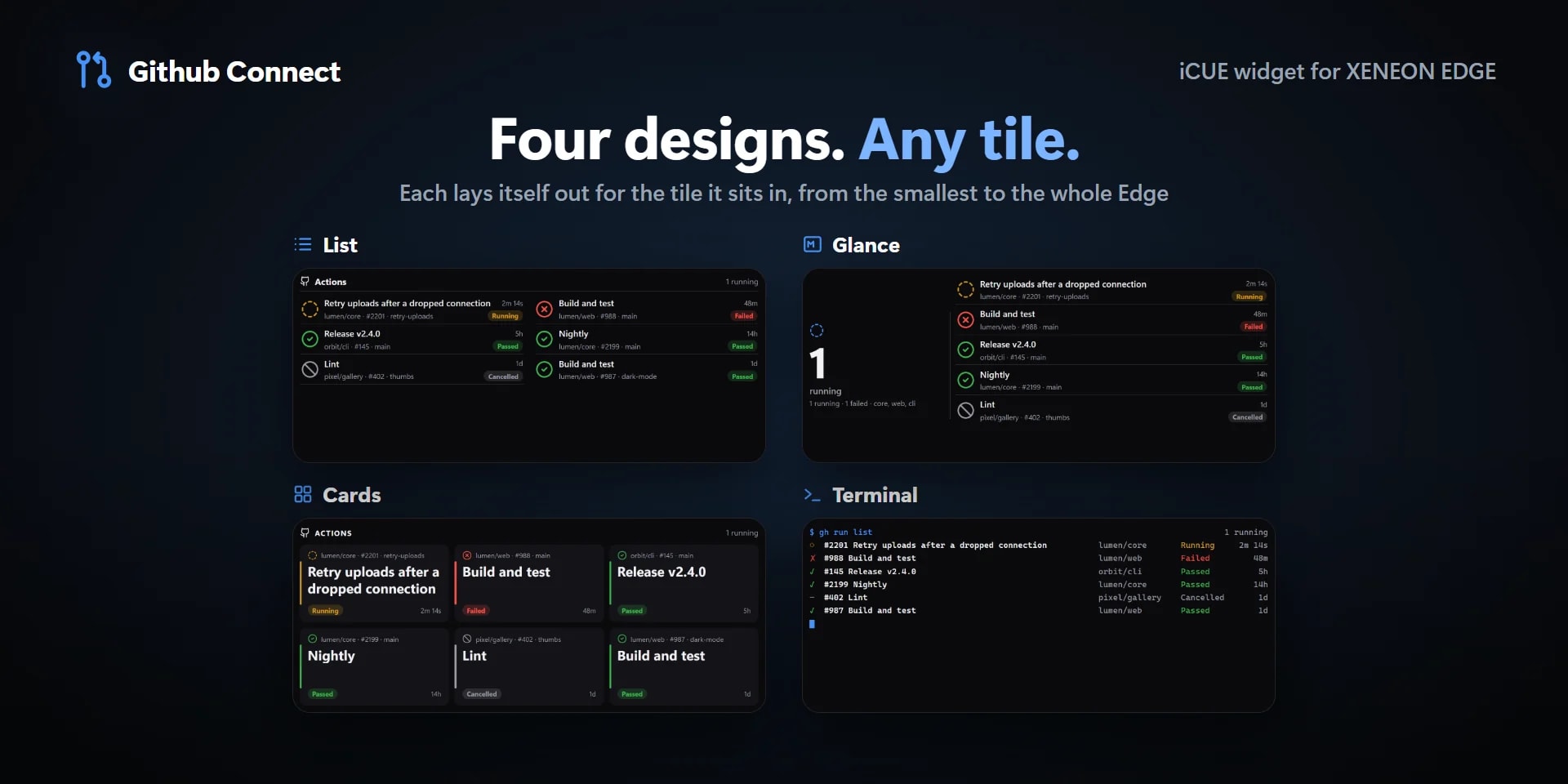
Task: Click running spinner icon on List's Retry uploads row
Action: pos(310,310)
